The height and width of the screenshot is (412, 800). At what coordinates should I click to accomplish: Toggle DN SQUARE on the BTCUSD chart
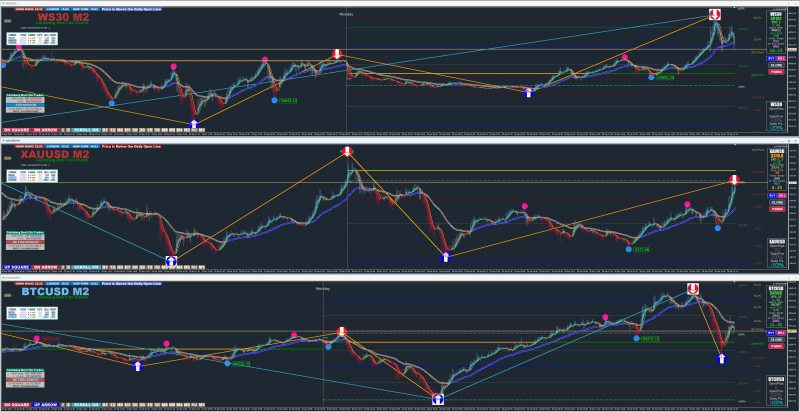[x=16, y=403]
